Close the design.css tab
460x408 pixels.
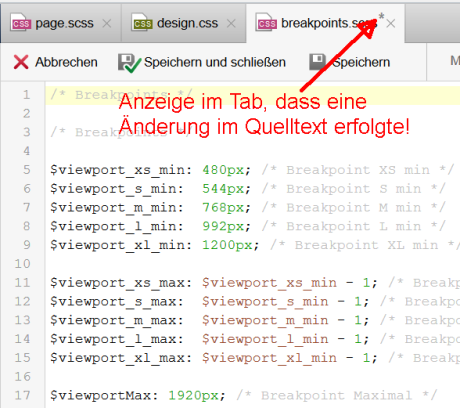pos(231,24)
